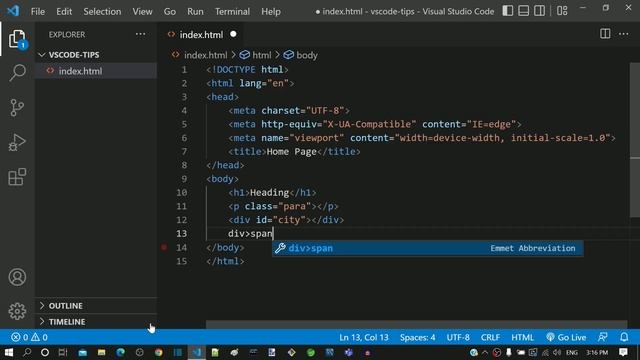
Task: Toggle the breakpoint on line 14
Action: tap(164, 247)
